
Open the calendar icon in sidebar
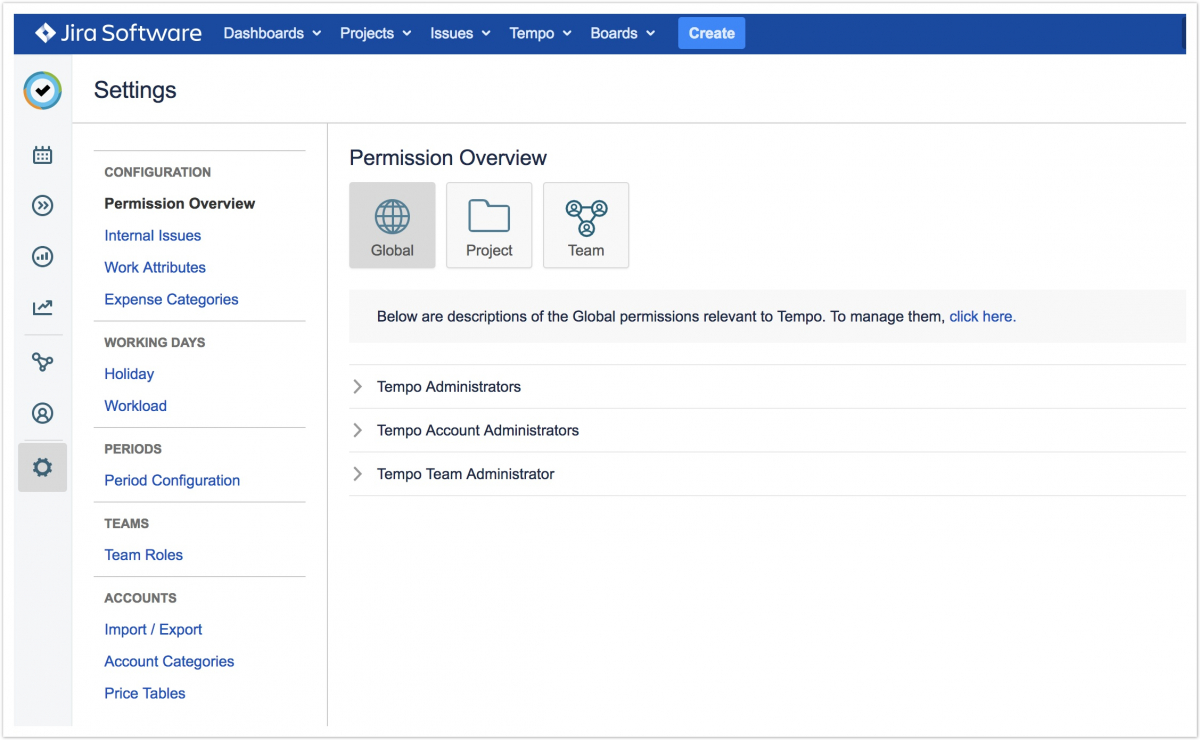tap(42, 155)
